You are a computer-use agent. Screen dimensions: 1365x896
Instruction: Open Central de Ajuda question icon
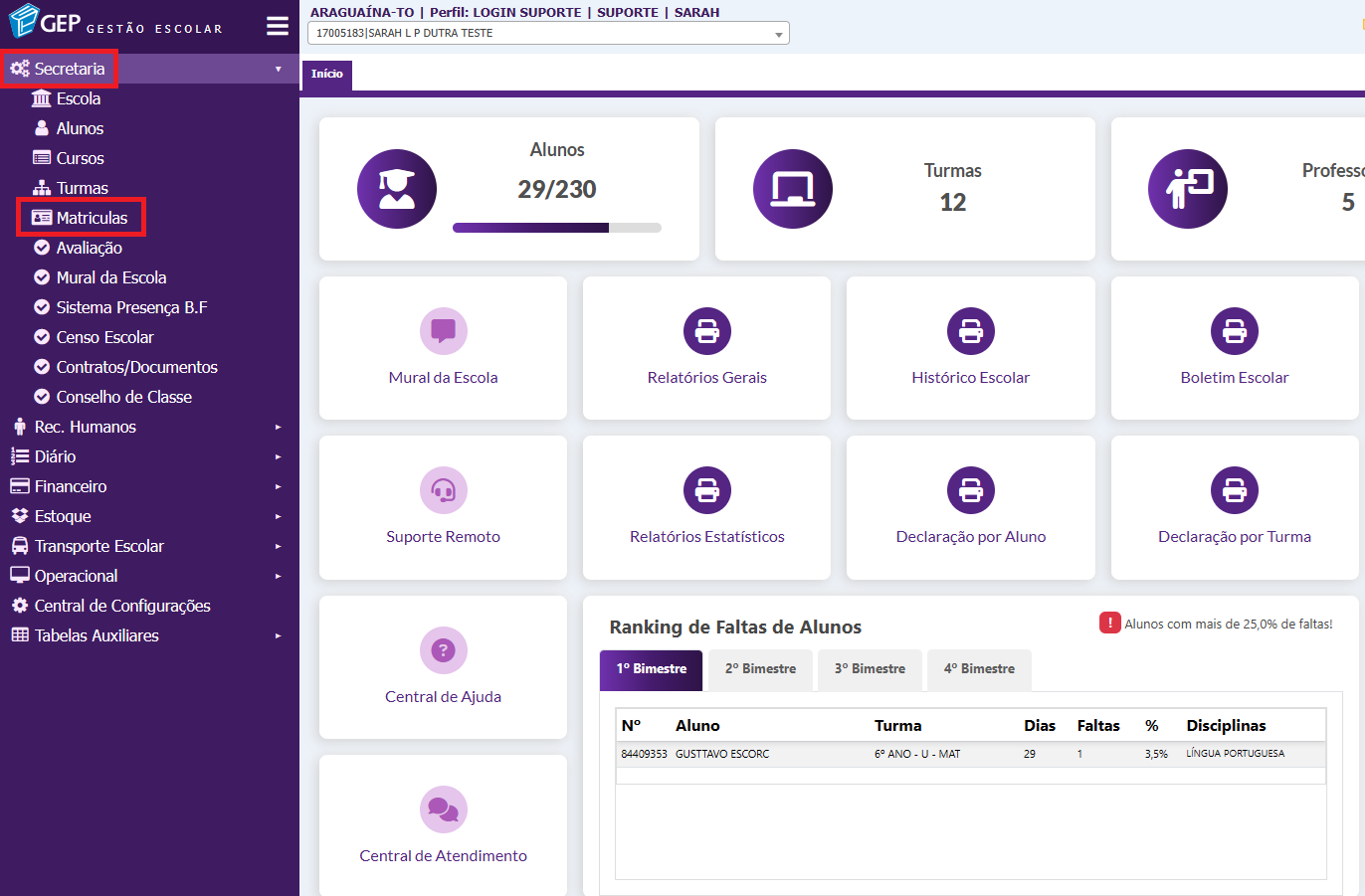pyautogui.click(x=443, y=650)
